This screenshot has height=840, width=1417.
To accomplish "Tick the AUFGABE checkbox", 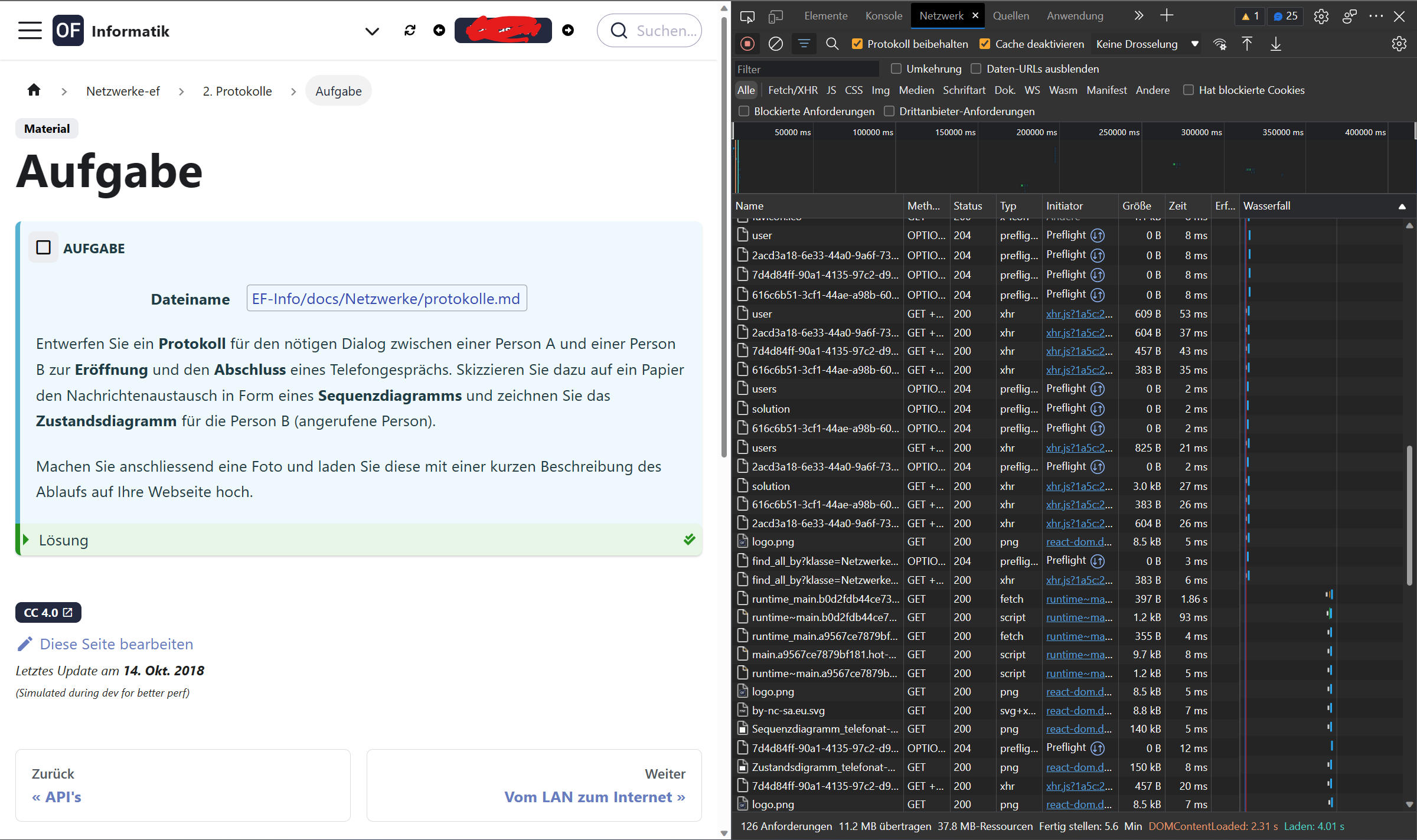I will (x=44, y=248).
